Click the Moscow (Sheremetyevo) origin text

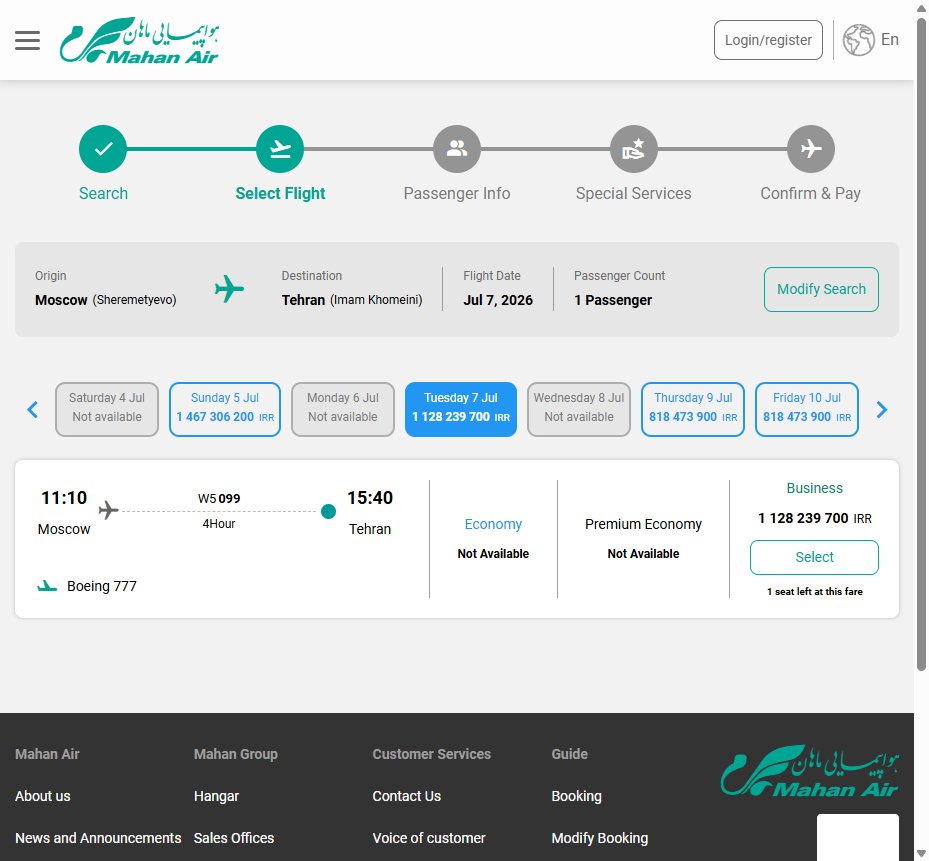[105, 300]
